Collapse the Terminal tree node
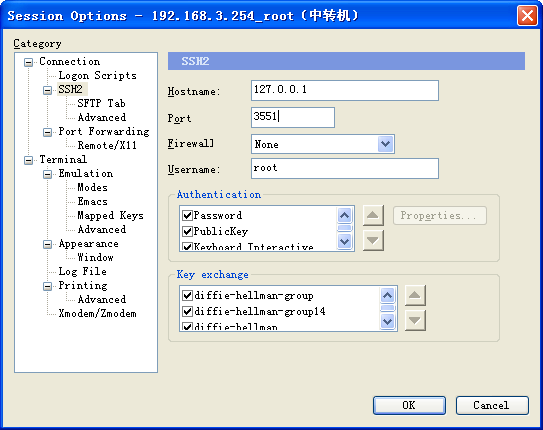543x430 pixels. 28,160
